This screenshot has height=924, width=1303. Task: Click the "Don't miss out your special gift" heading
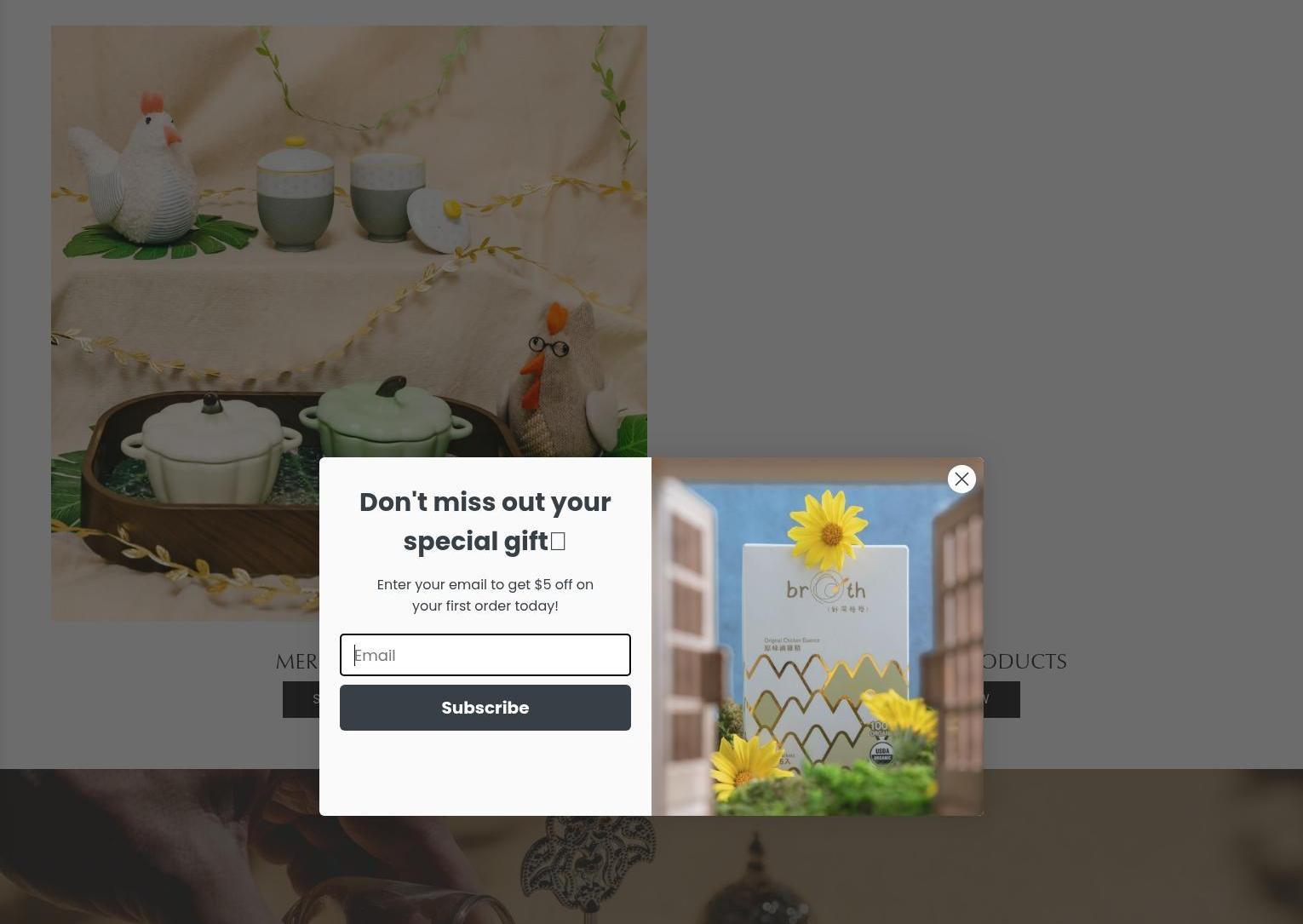485,521
